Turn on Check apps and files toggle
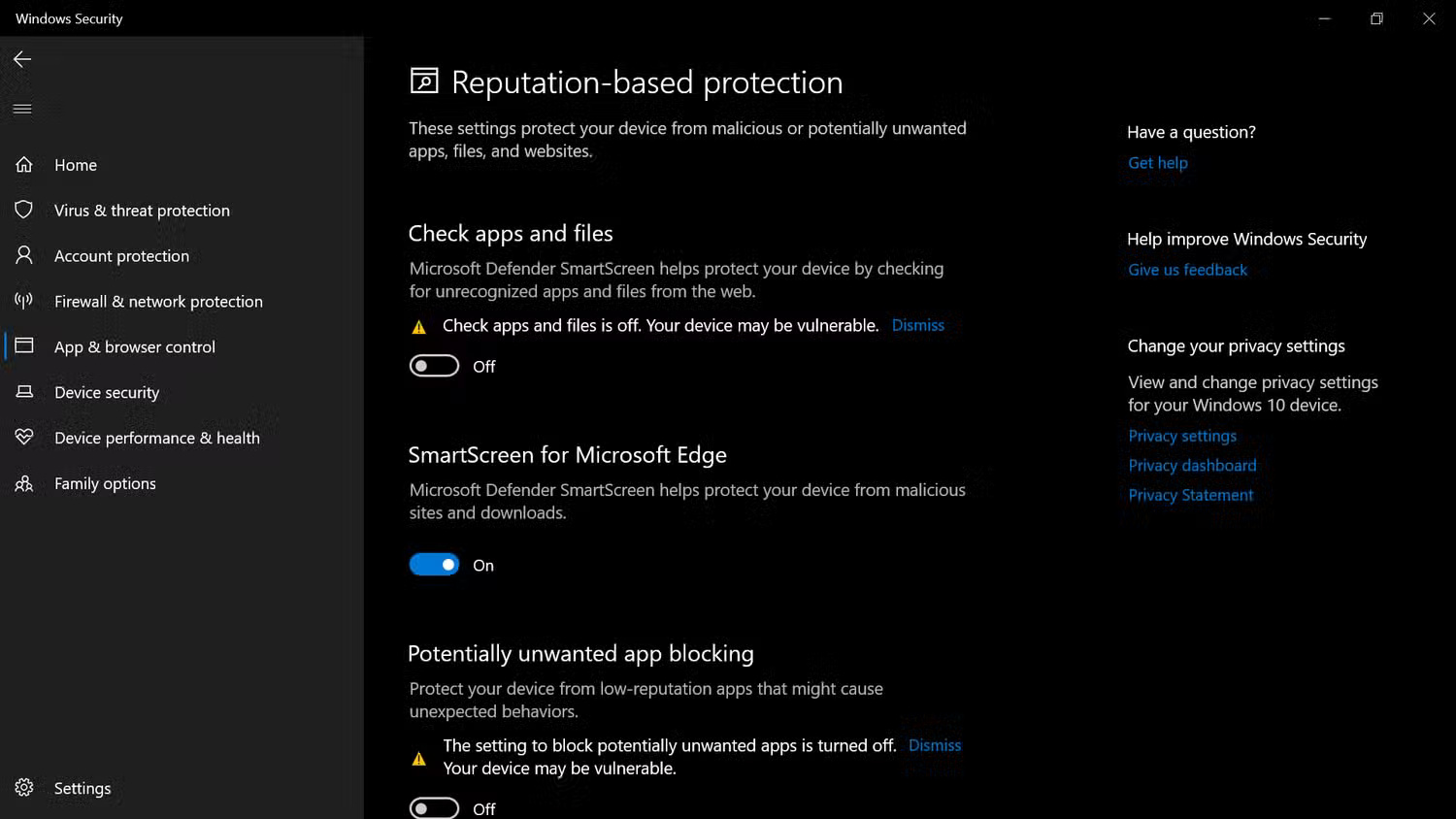 click(x=434, y=366)
